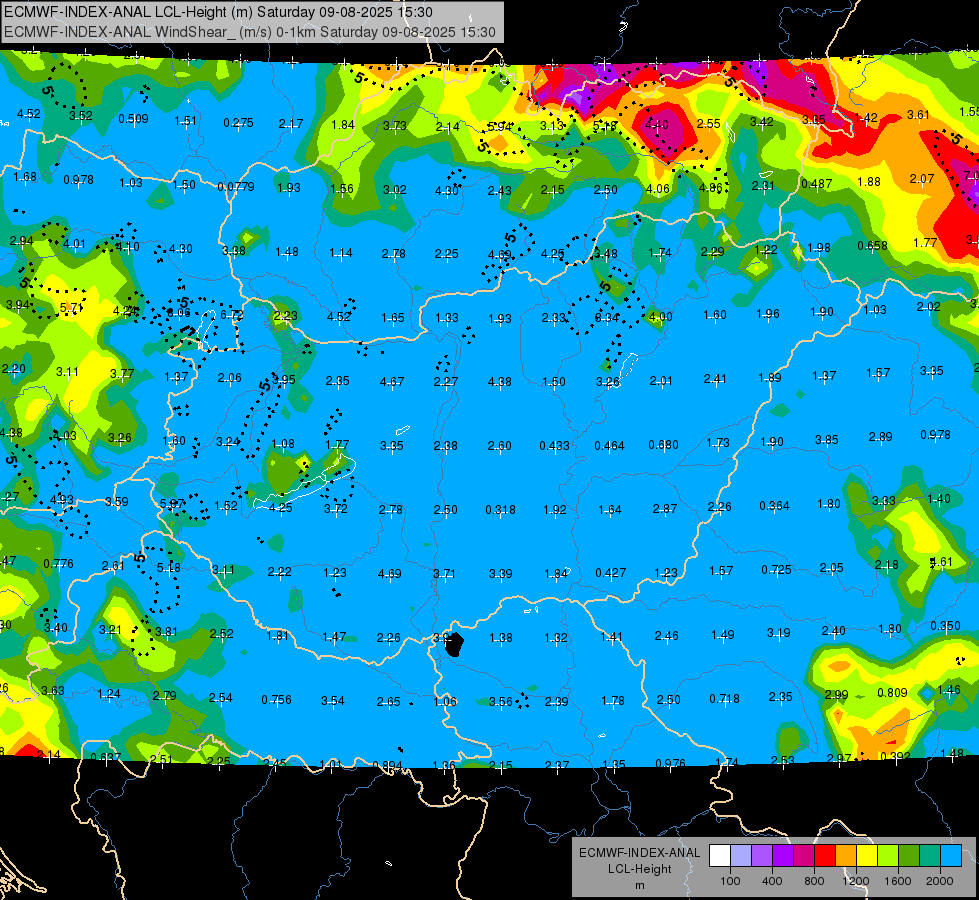Click the wind shear value 4.93

(62, 500)
